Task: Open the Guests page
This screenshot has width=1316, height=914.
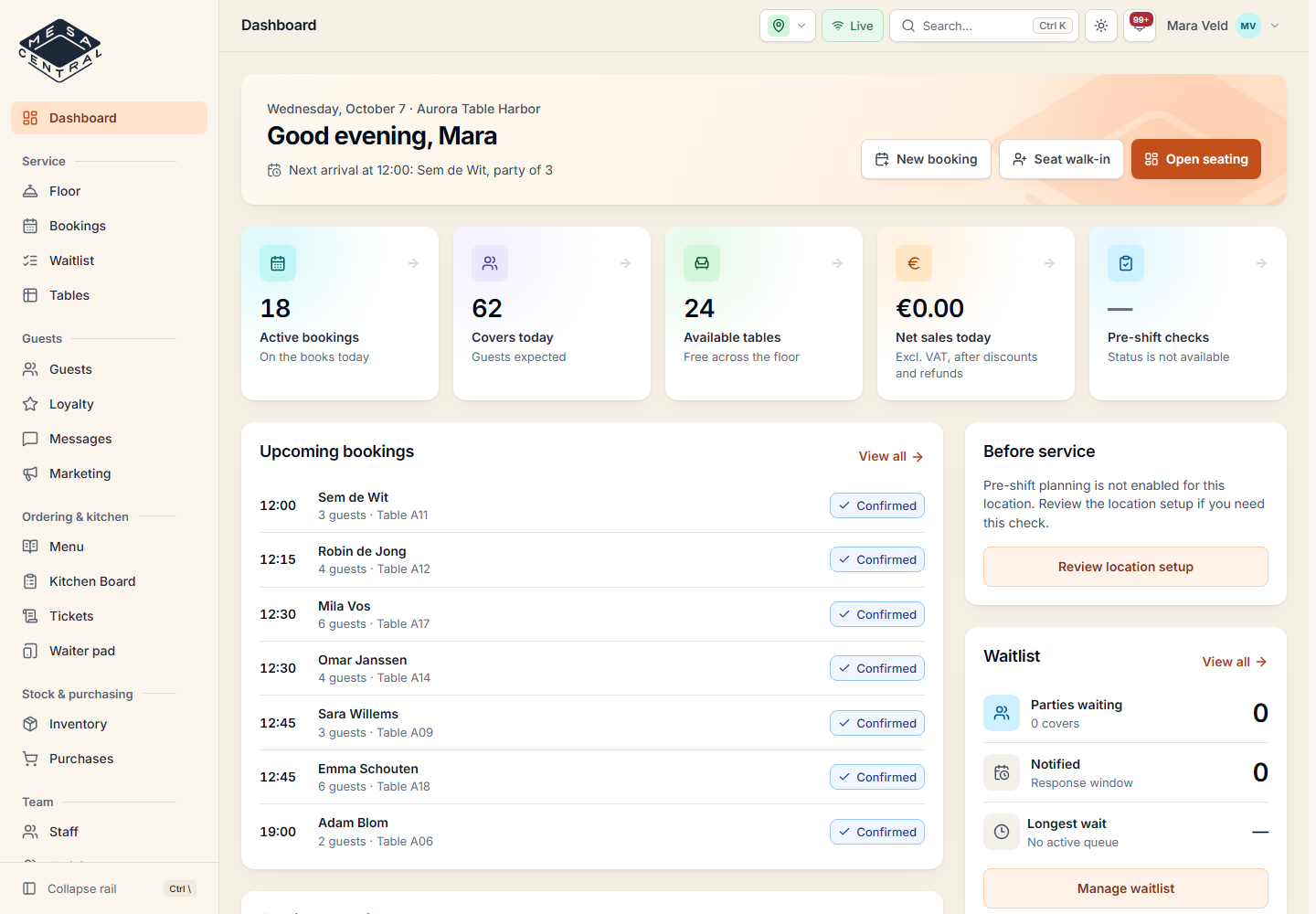Action: pyautogui.click(x=109, y=369)
